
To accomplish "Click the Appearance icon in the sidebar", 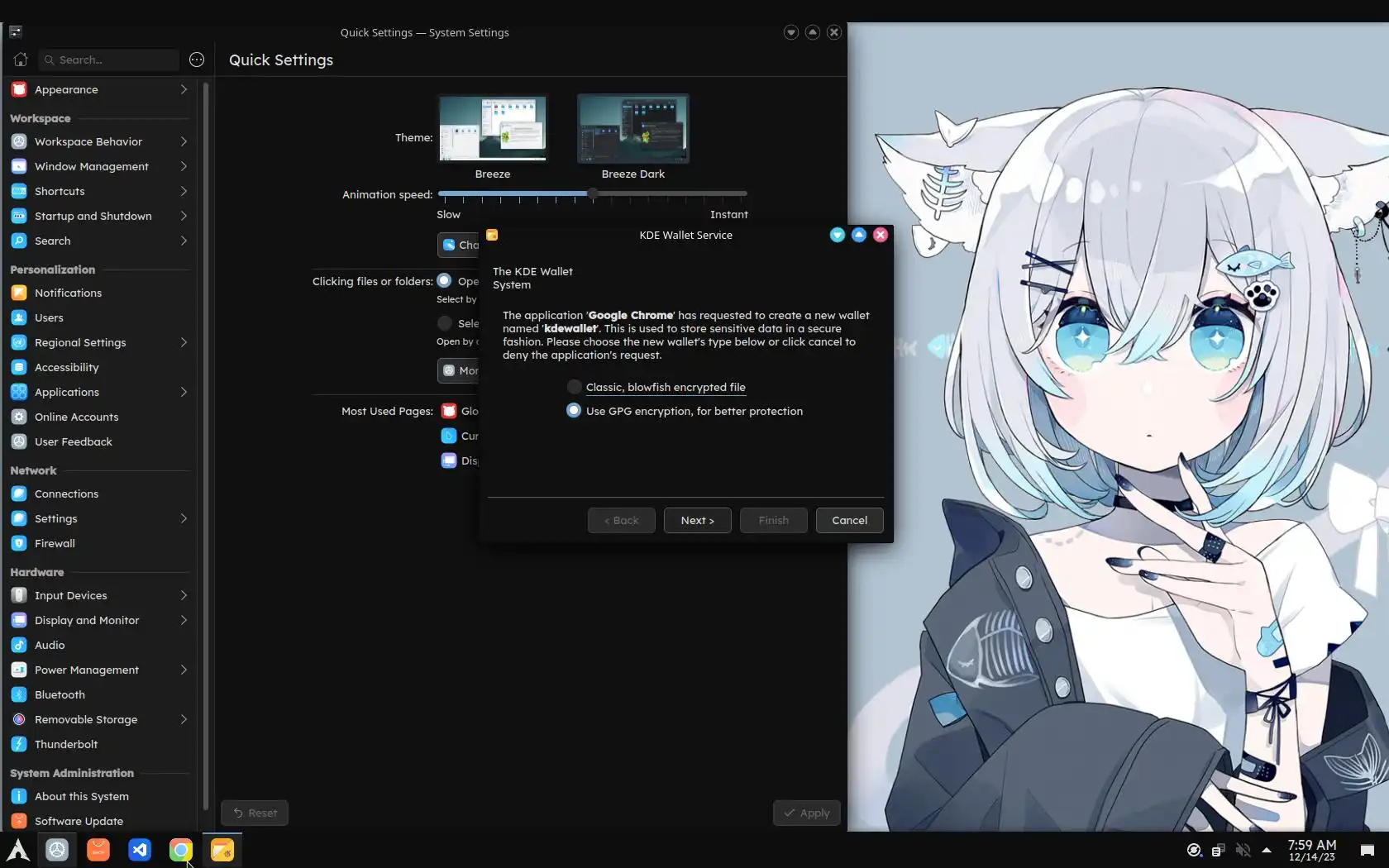I will click(19, 89).
